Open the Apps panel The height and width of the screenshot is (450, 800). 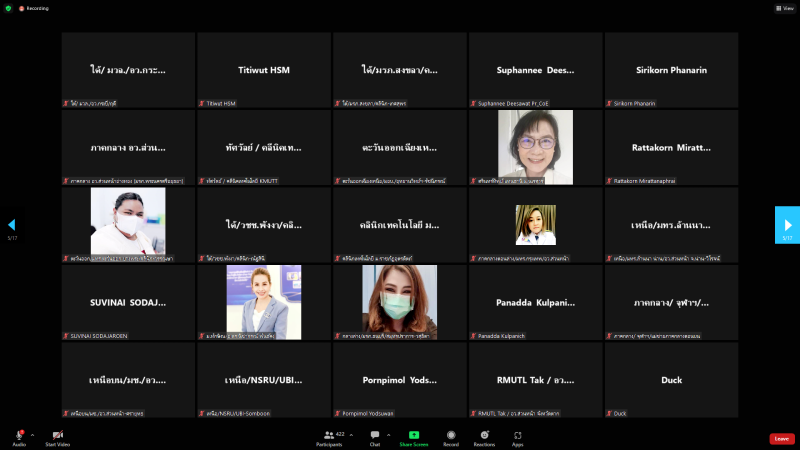point(518,435)
